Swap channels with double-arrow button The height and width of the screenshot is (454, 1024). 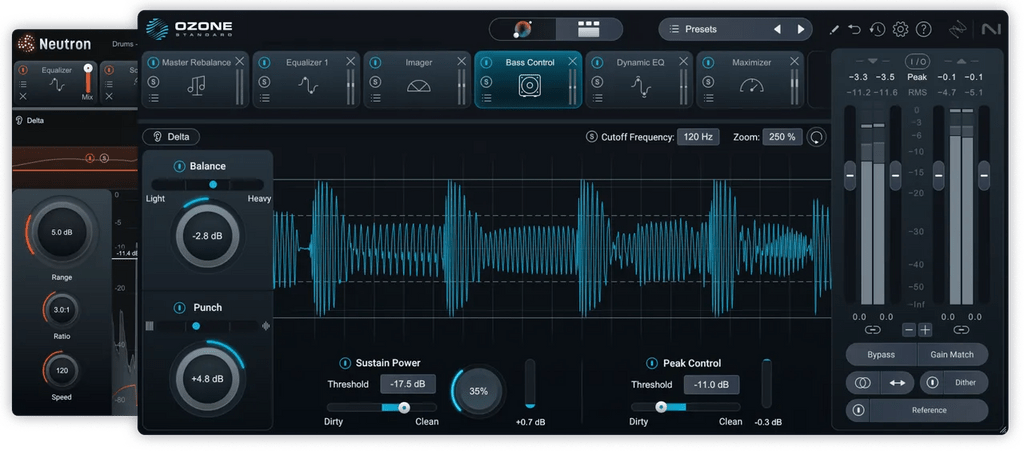click(897, 383)
